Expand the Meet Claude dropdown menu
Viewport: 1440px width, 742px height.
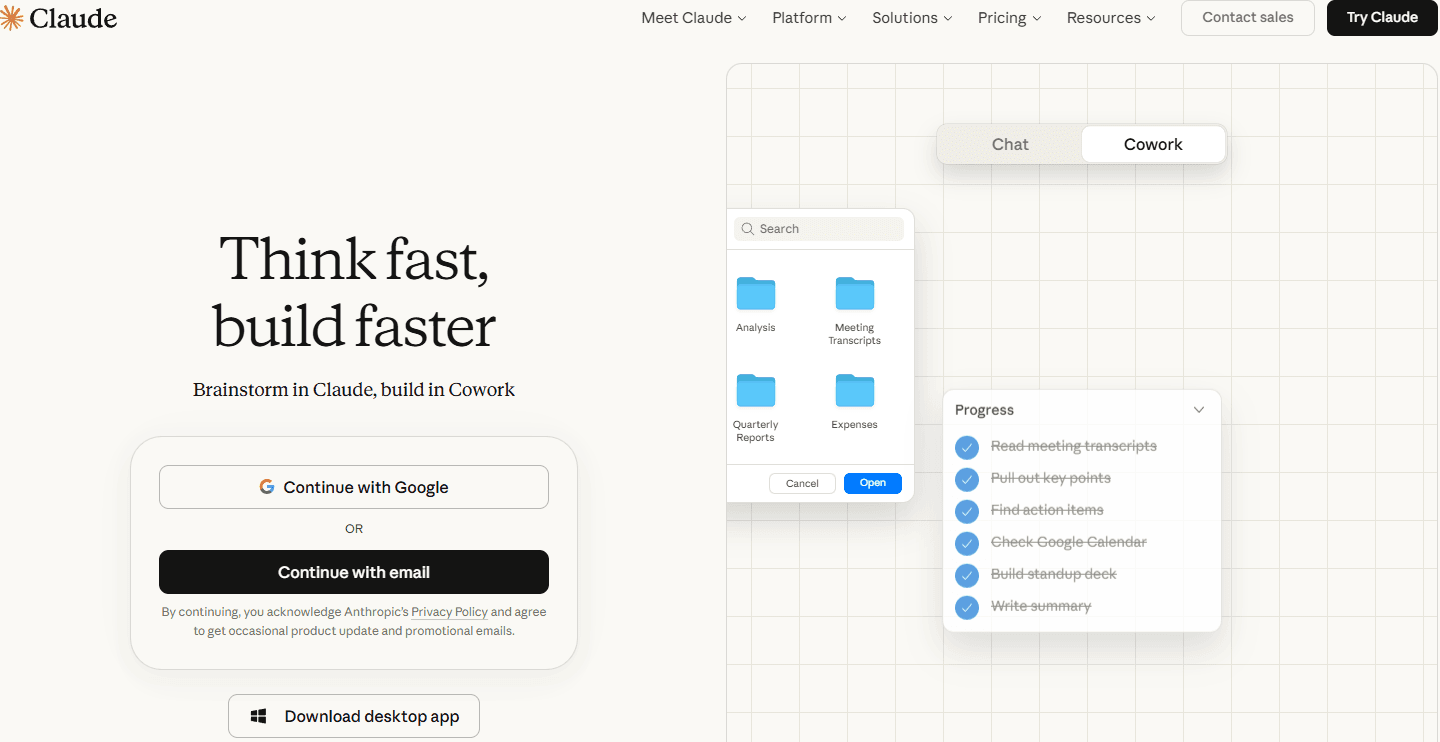(693, 18)
